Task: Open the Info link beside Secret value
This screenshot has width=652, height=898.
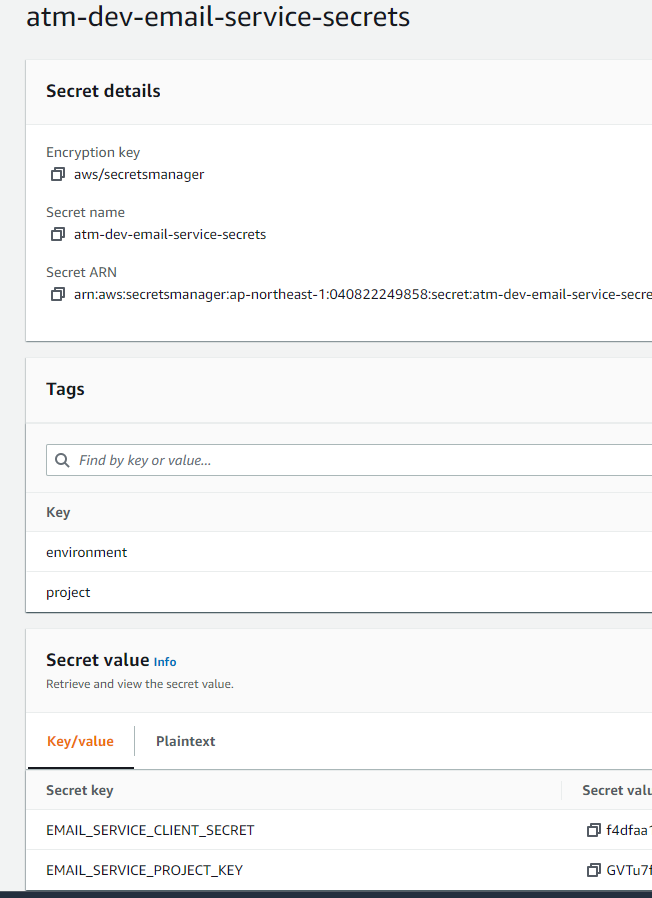Action: [x=165, y=662]
